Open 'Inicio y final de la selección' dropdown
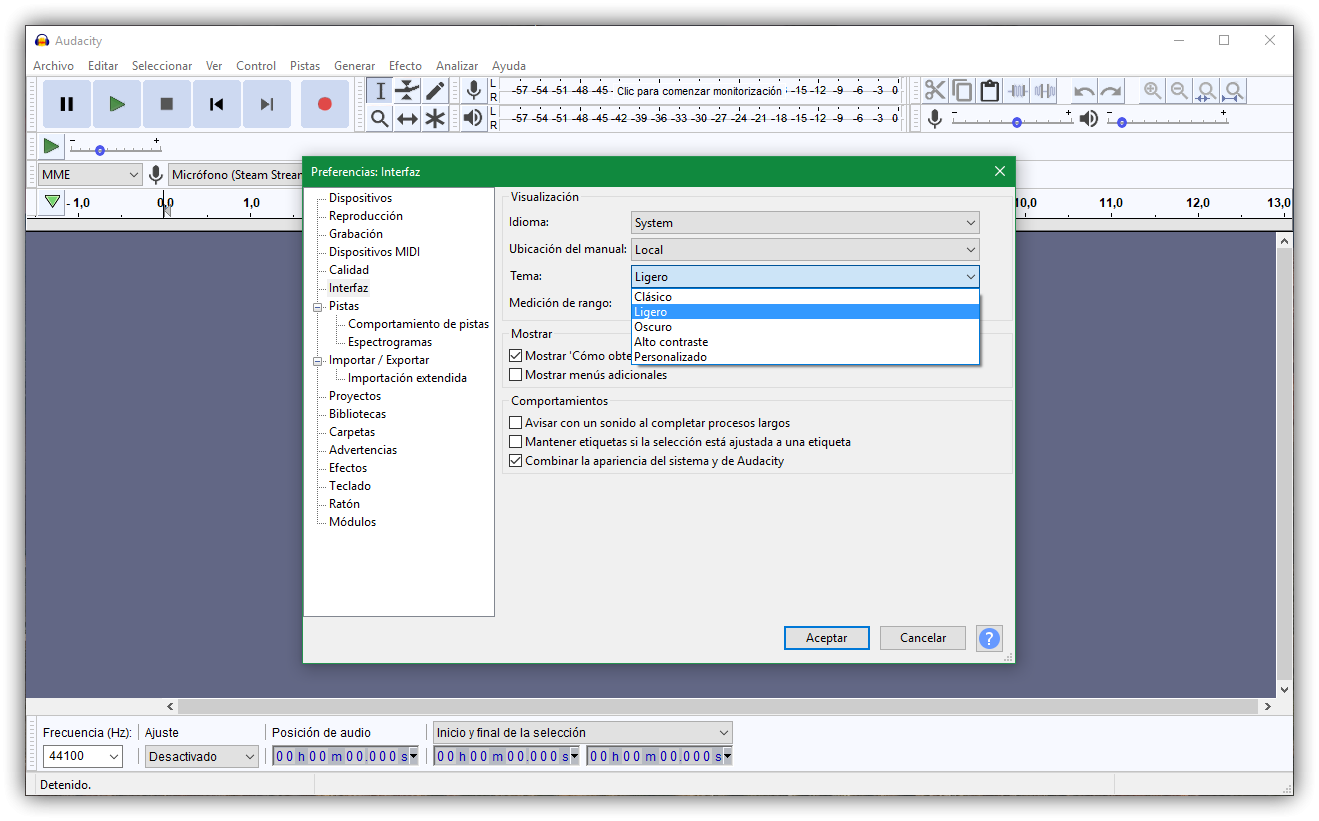 [x=582, y=733]
